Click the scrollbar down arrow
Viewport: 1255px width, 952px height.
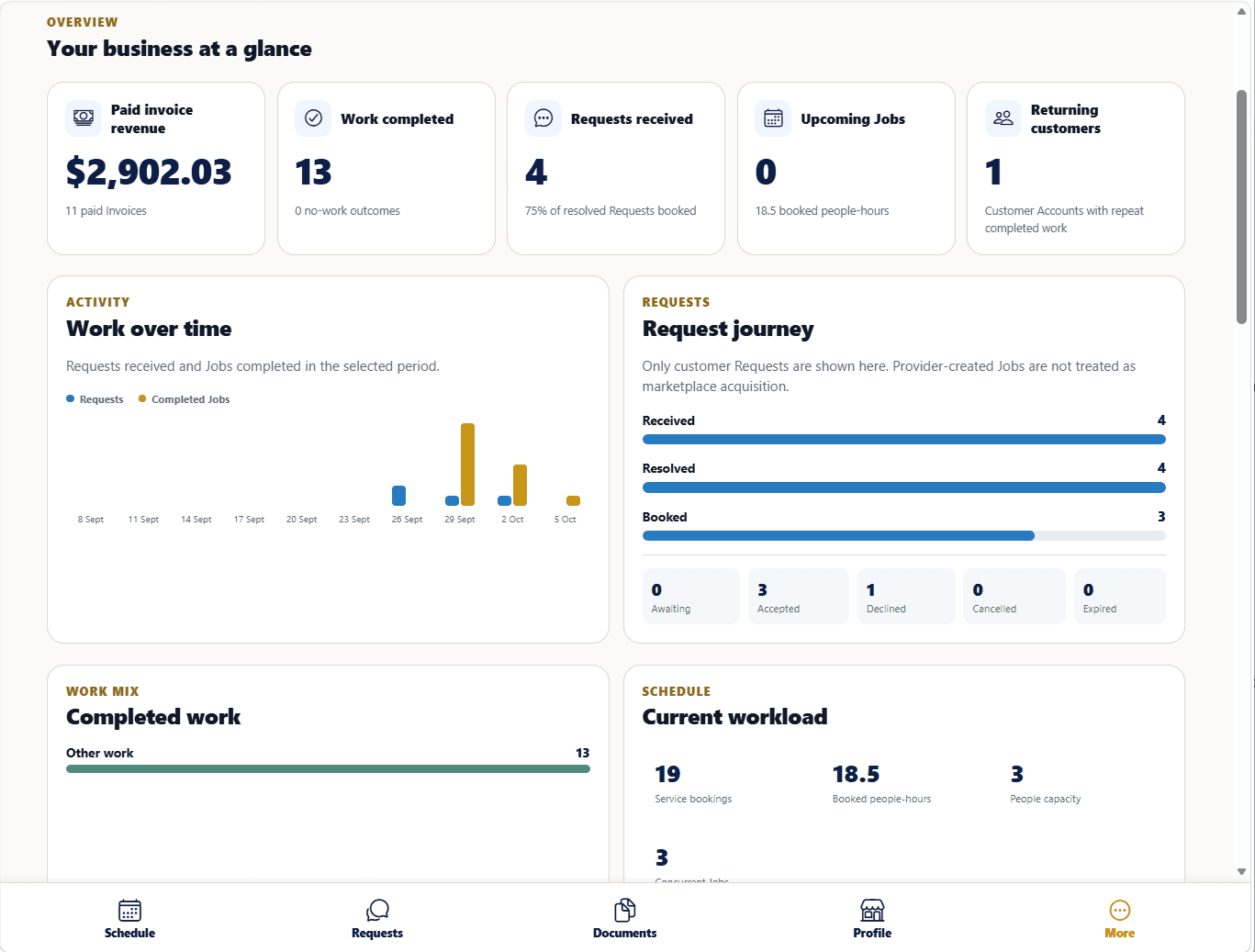(x=1241, y=871)
